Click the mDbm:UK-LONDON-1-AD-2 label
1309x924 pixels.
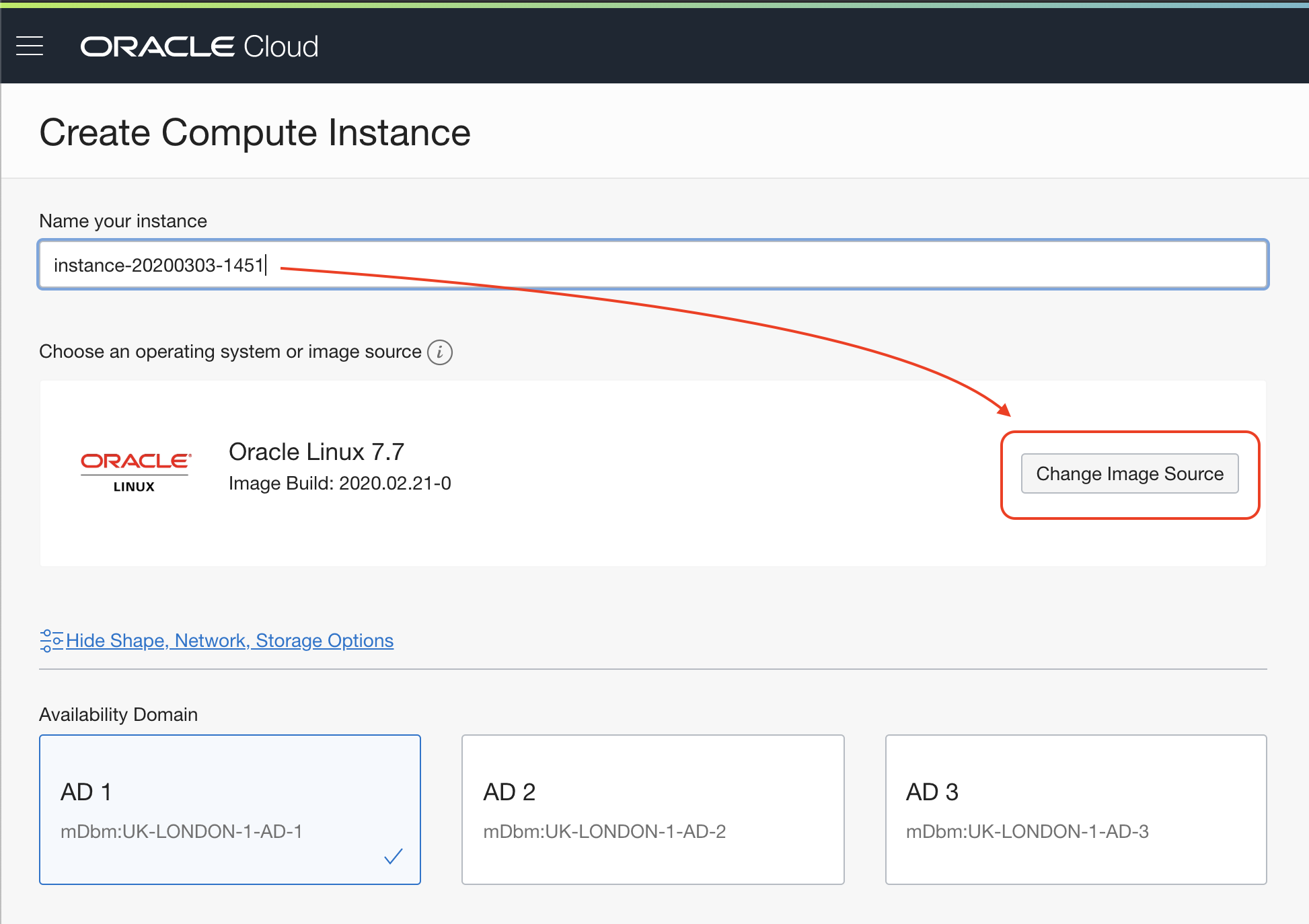point(604,832)
